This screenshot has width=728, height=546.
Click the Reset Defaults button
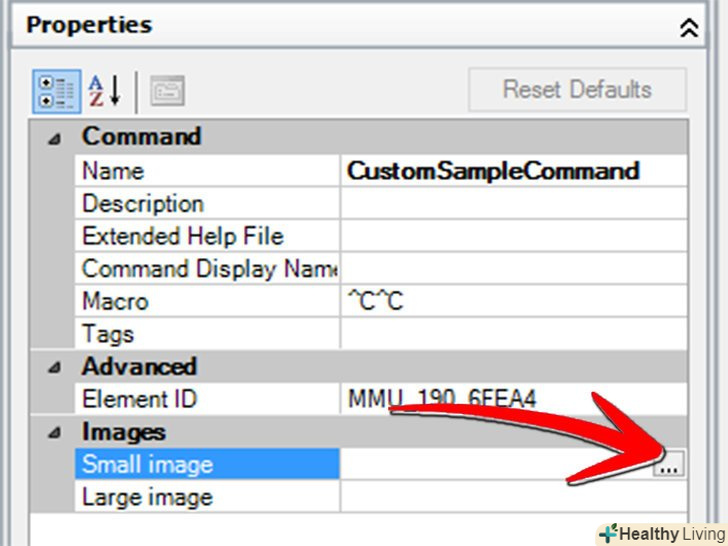577,90
